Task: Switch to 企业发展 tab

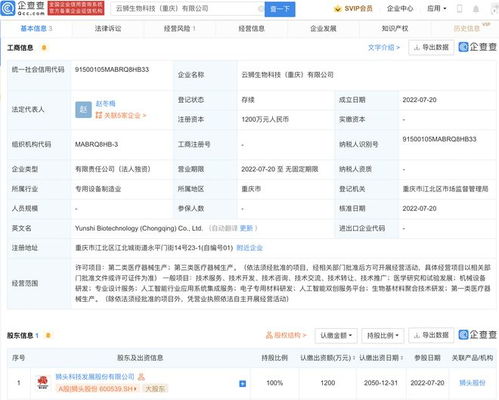Action: pos(323,29)
